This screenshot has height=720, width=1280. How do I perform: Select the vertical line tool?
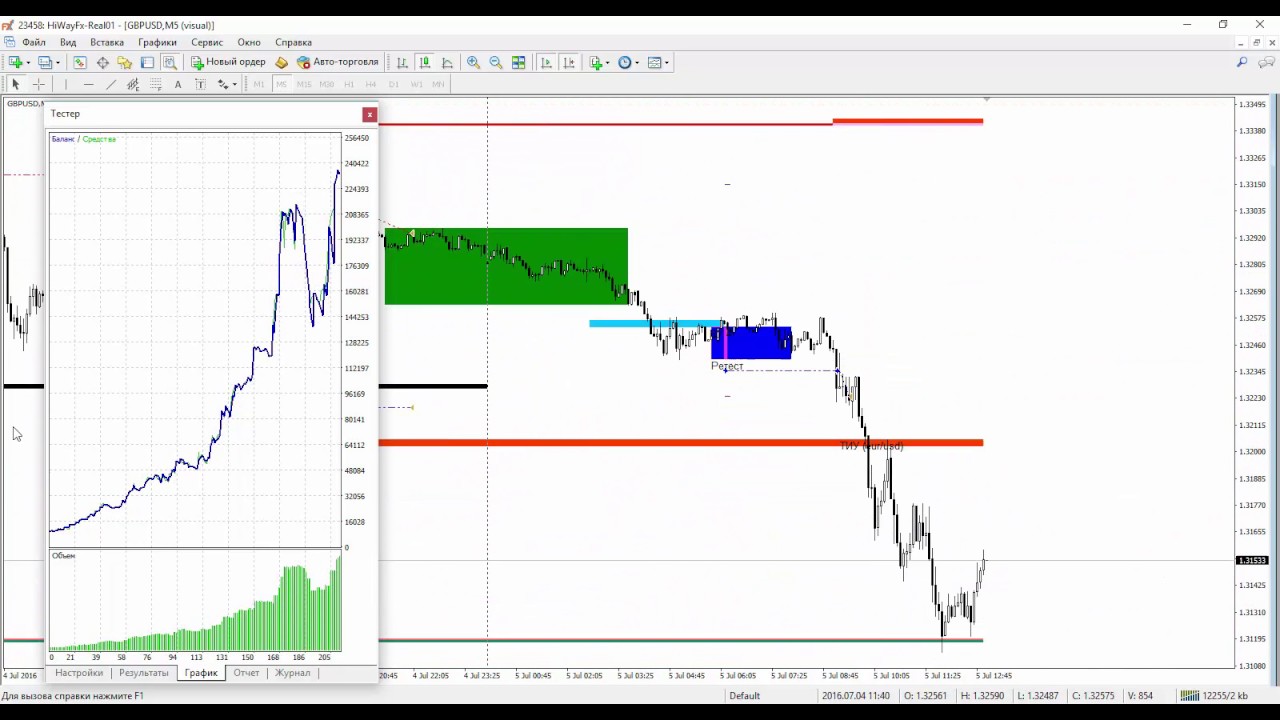[66, 84]
